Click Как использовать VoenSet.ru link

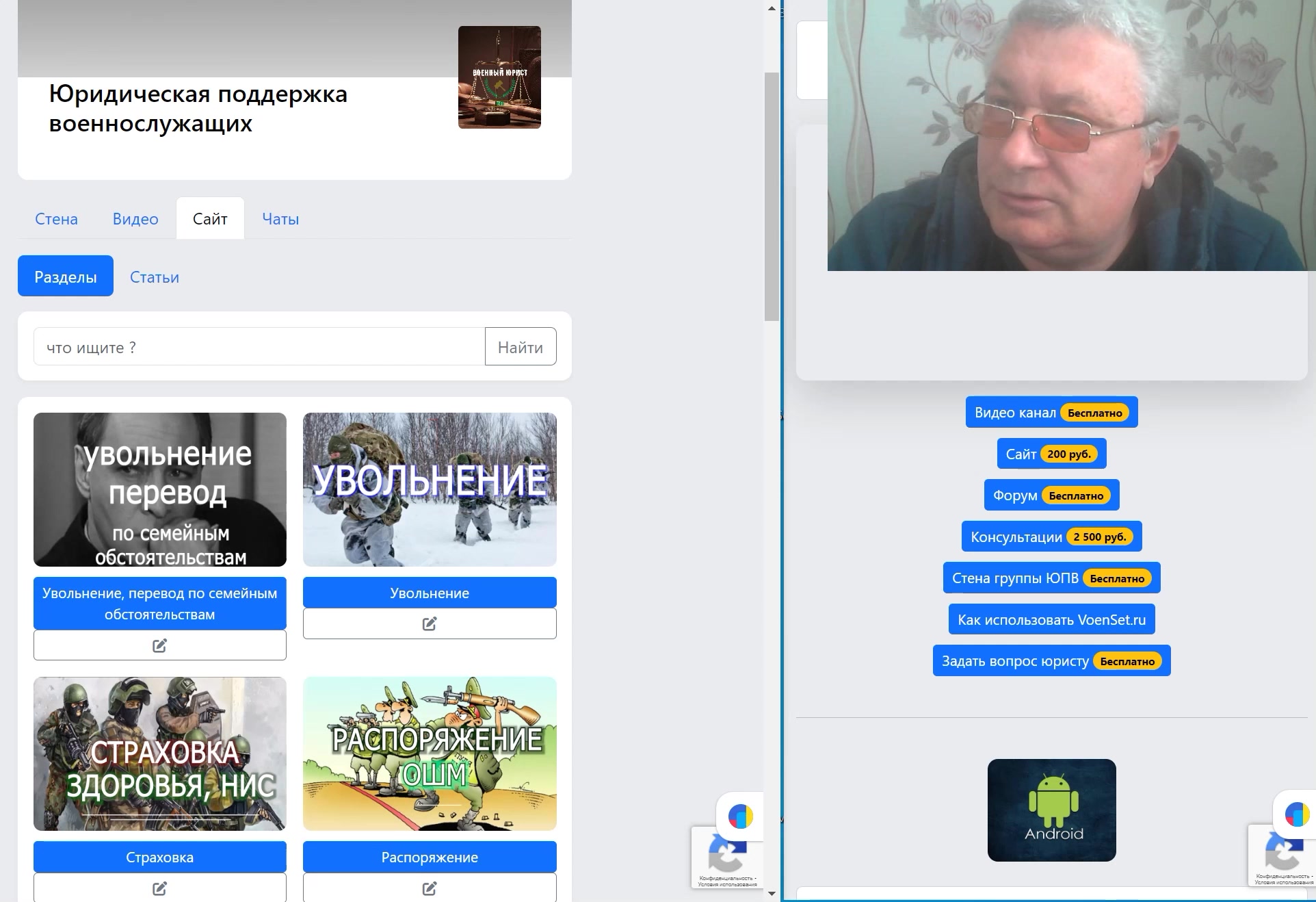pos(1051,619)
